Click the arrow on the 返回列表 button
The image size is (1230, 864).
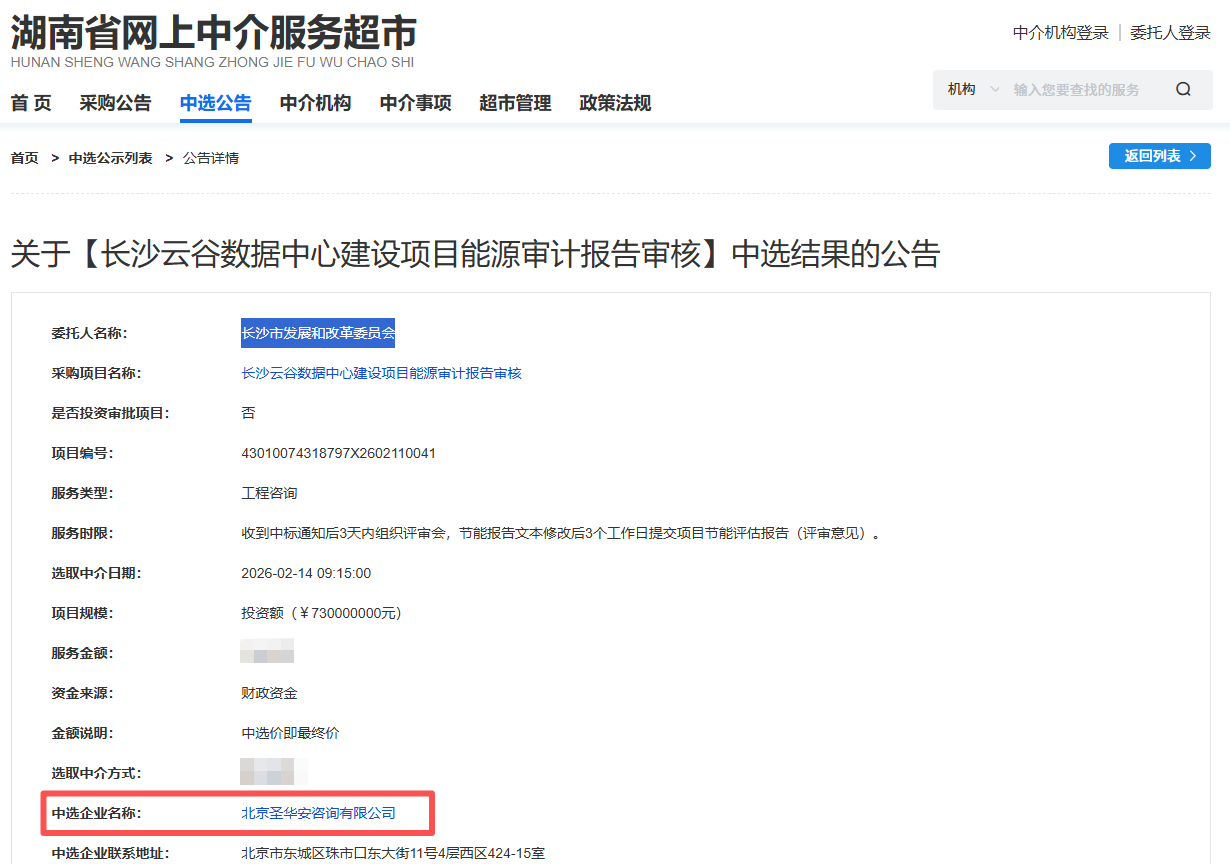click(1190, 156)
